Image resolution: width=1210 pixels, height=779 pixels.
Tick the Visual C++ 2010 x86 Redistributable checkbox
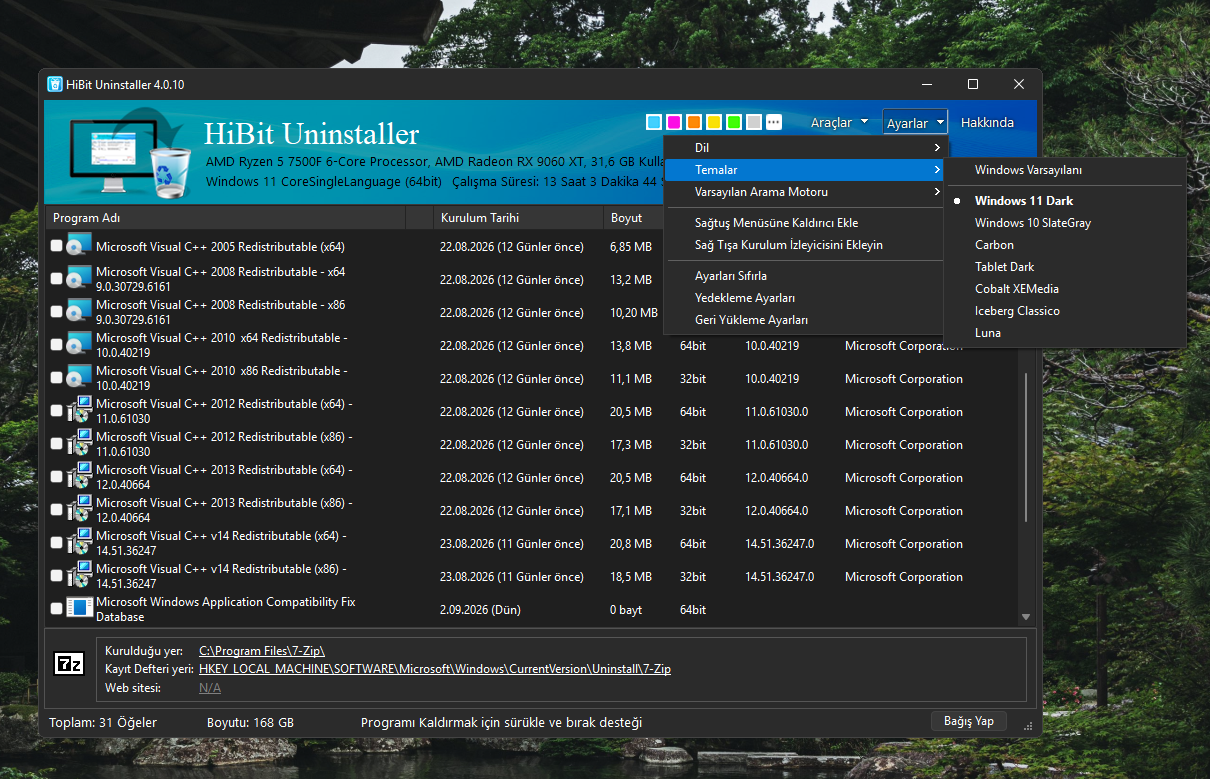(56, 378)
